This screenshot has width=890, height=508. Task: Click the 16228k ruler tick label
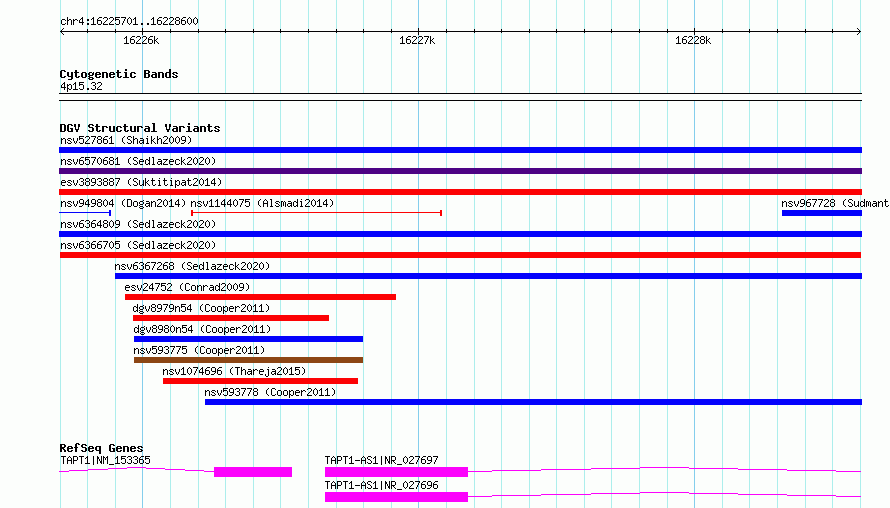(692, 40)
